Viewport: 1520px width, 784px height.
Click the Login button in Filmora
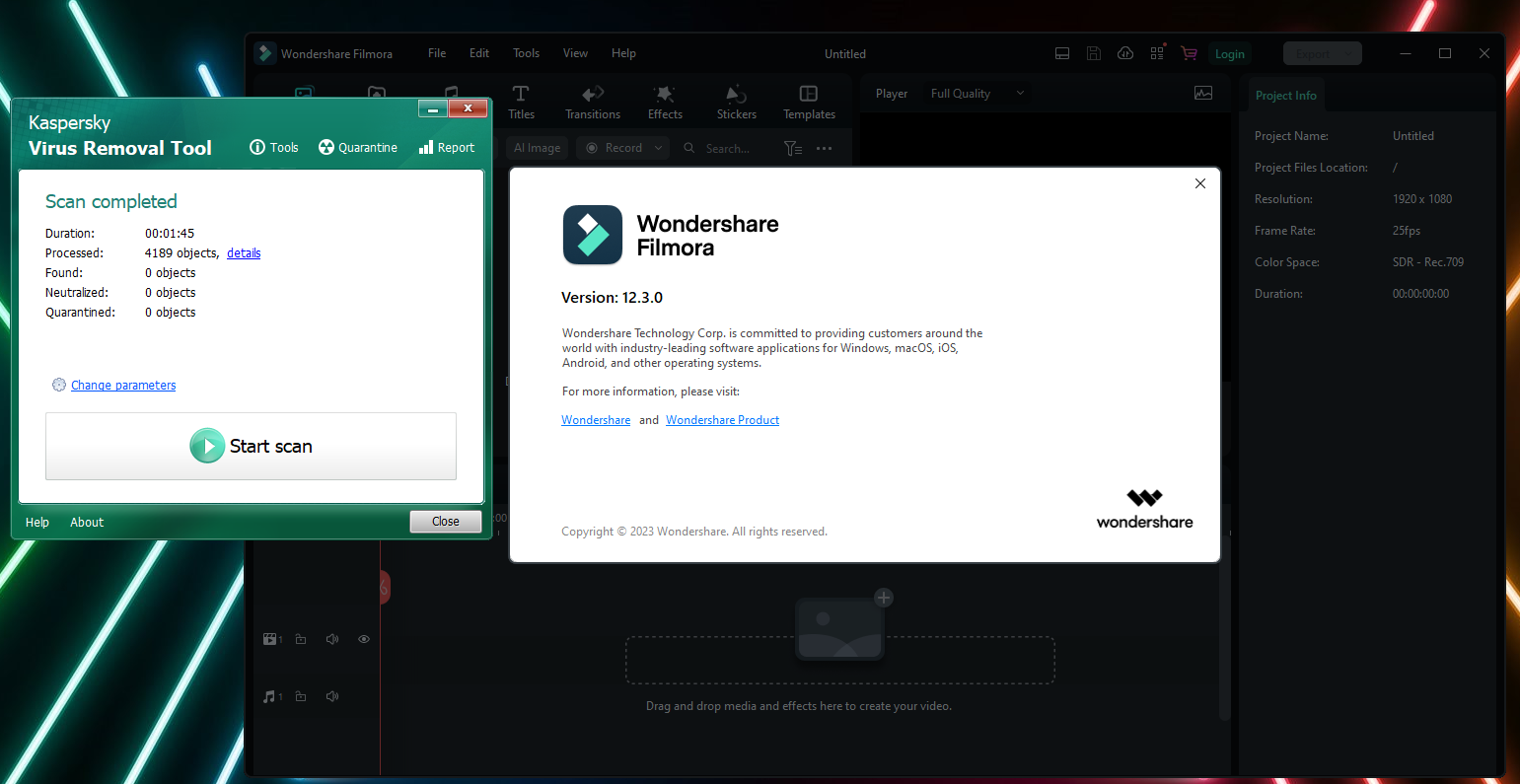pyautogui.click(x=1229, y=54)
